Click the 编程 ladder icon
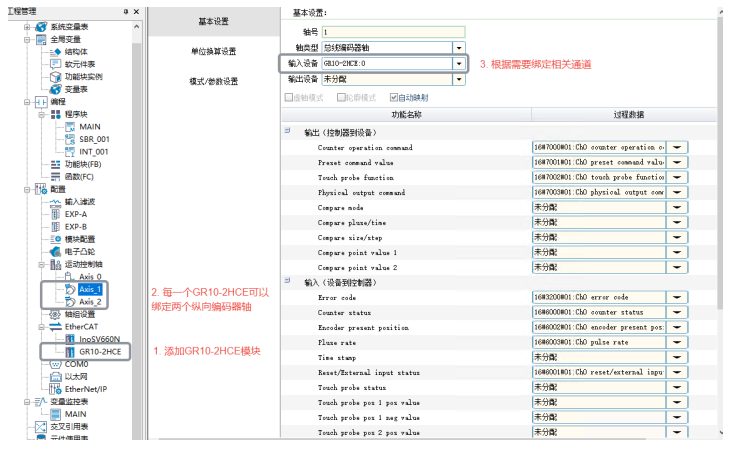This screenshot has width=729, height=451. pos(41,102)
